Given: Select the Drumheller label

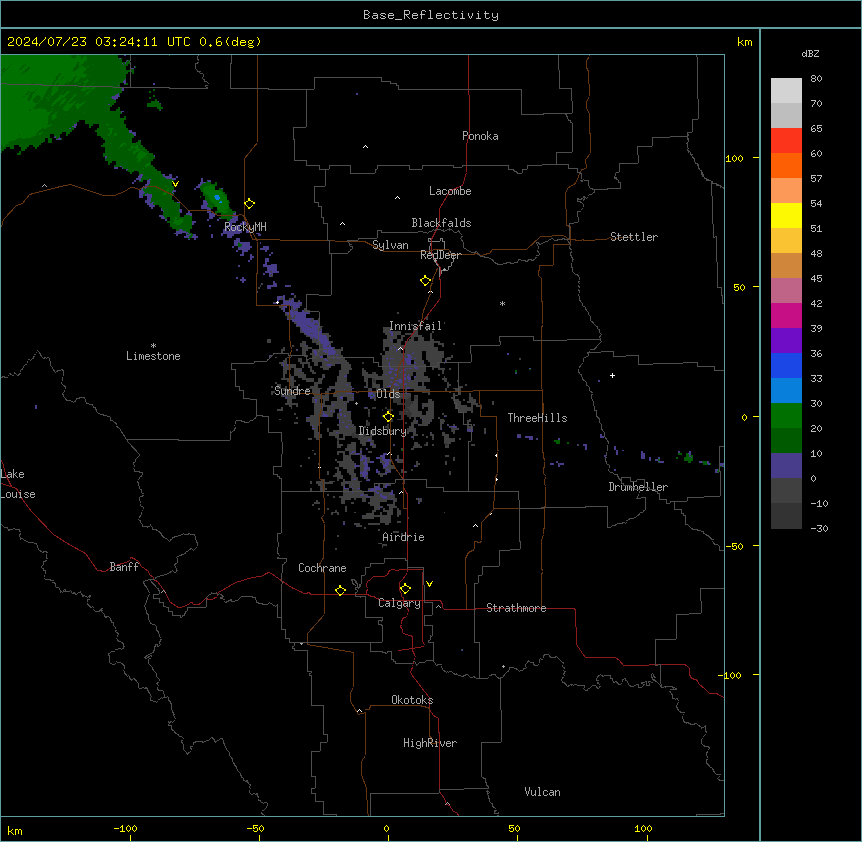Looking at the screenshot, I should coord(638,487).
